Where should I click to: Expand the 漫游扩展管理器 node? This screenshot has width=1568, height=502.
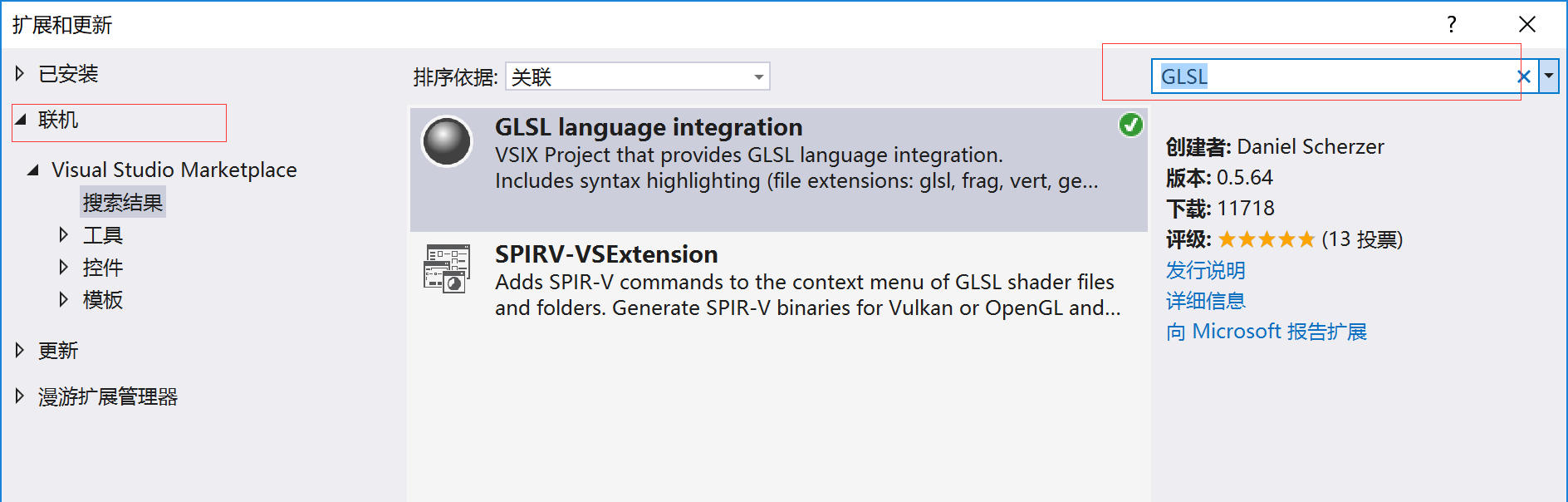pyautogui.click(x=20, y=396)
